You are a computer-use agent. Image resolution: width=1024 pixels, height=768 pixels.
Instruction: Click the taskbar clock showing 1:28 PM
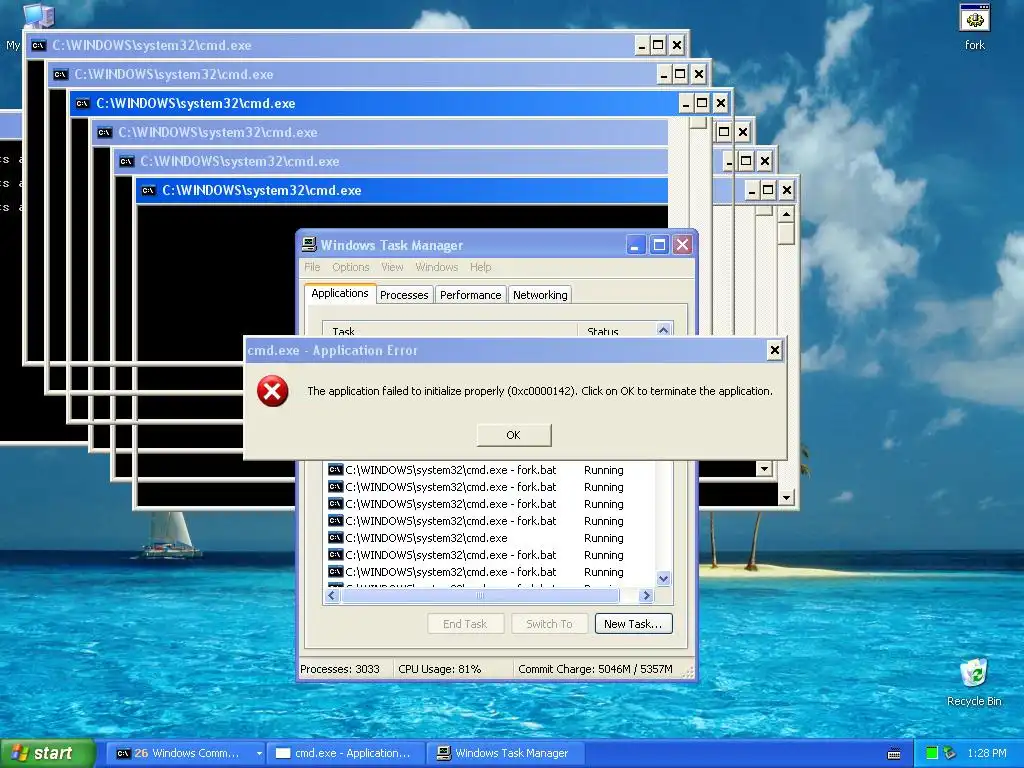(987, 753)
